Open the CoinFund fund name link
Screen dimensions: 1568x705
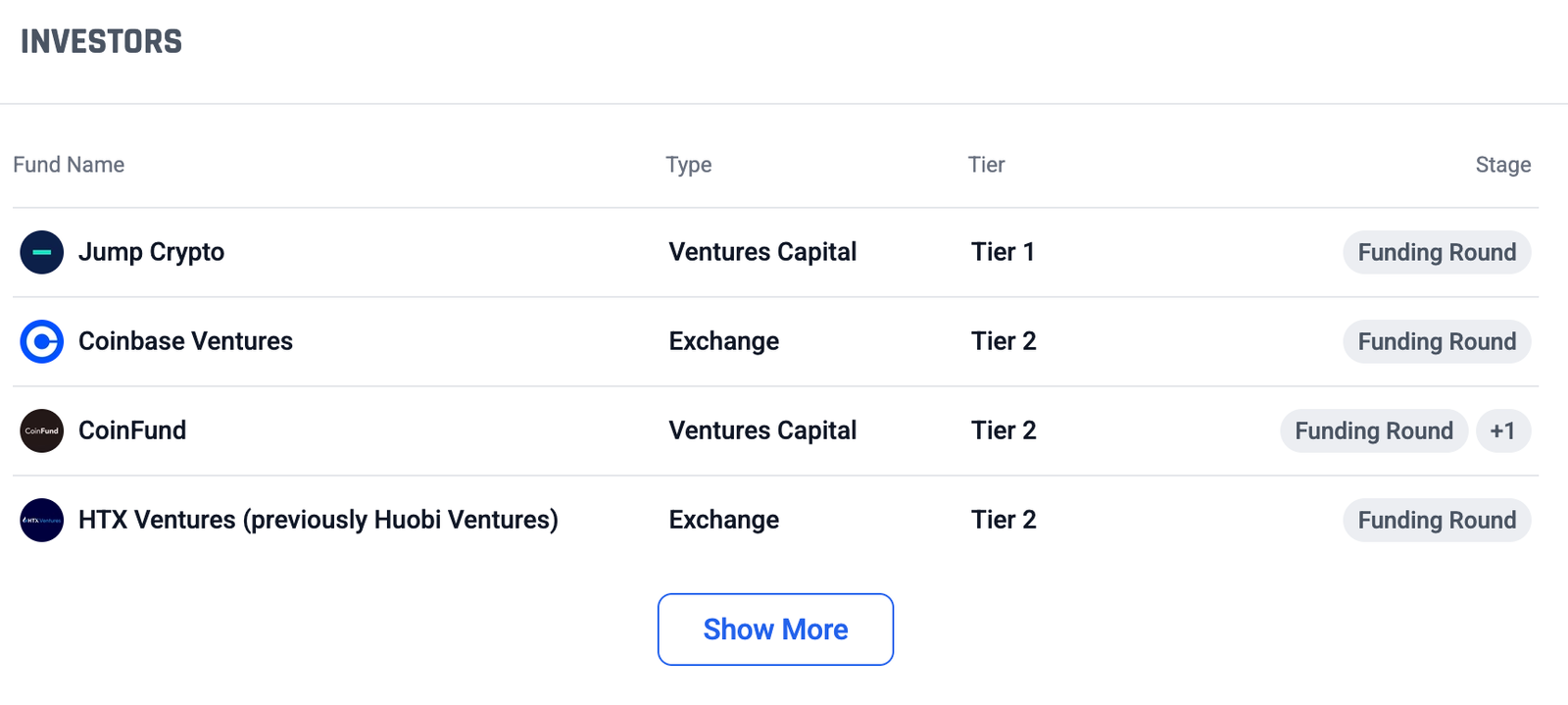pos(132,430)
